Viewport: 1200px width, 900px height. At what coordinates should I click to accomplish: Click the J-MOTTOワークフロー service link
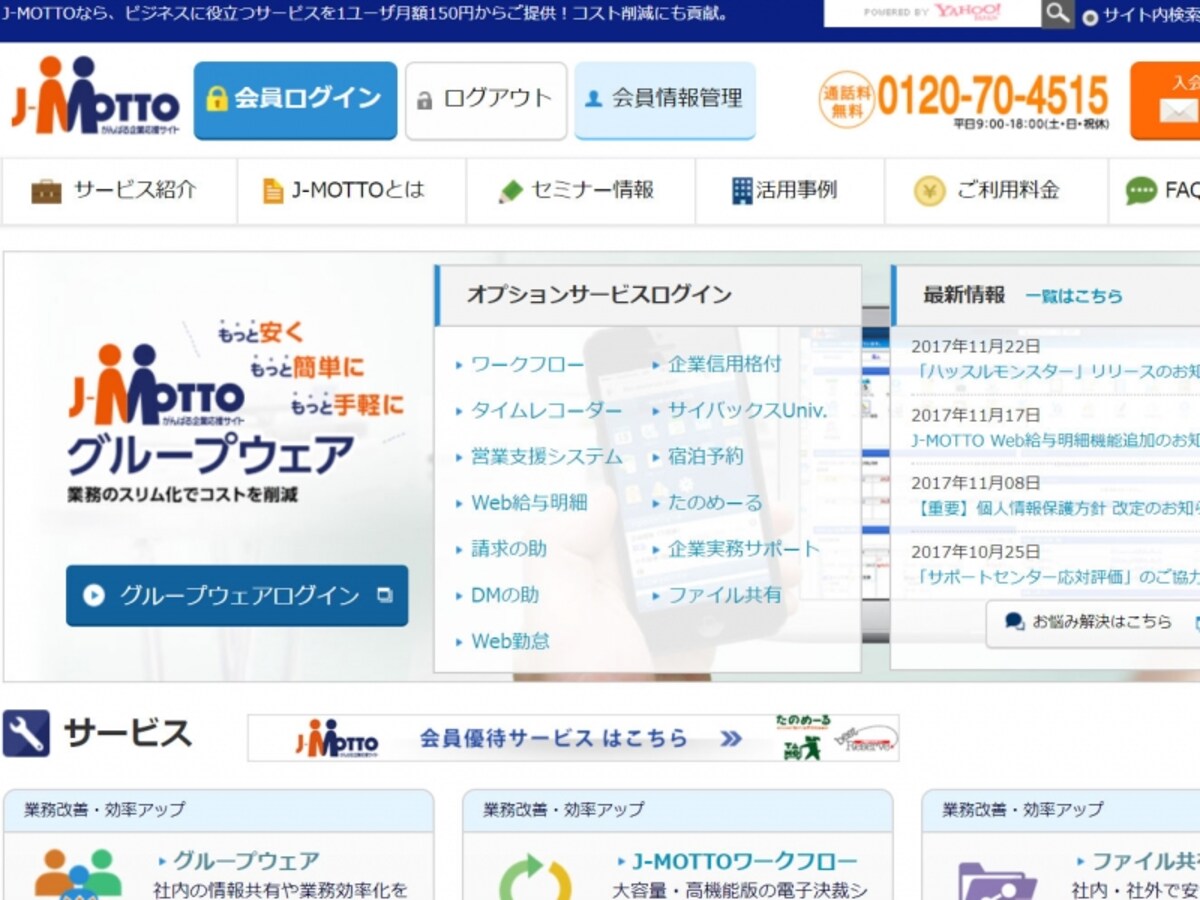(744, 861)
